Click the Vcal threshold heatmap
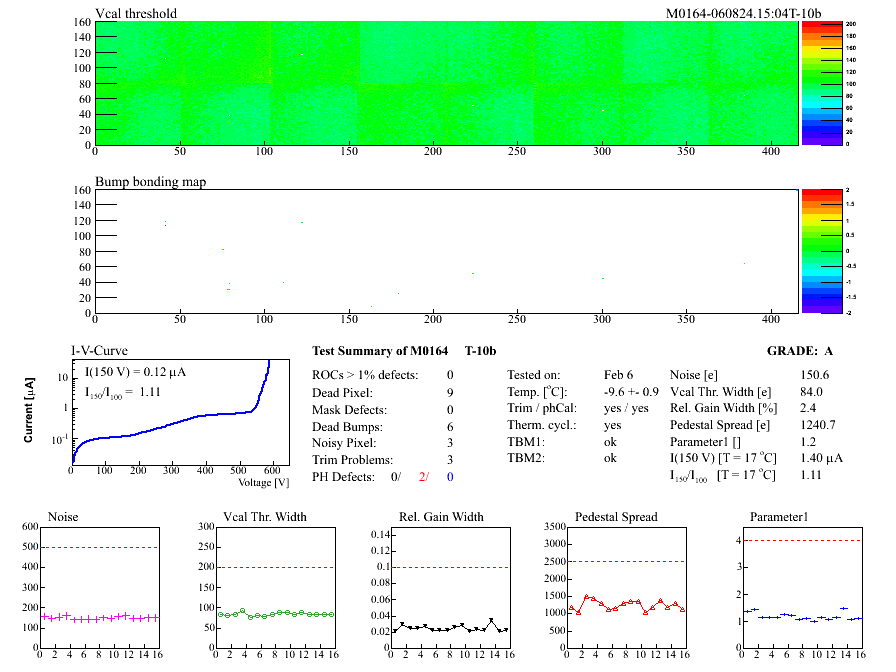The height and width of the screenshot is (672, 896). pos(446,83)
